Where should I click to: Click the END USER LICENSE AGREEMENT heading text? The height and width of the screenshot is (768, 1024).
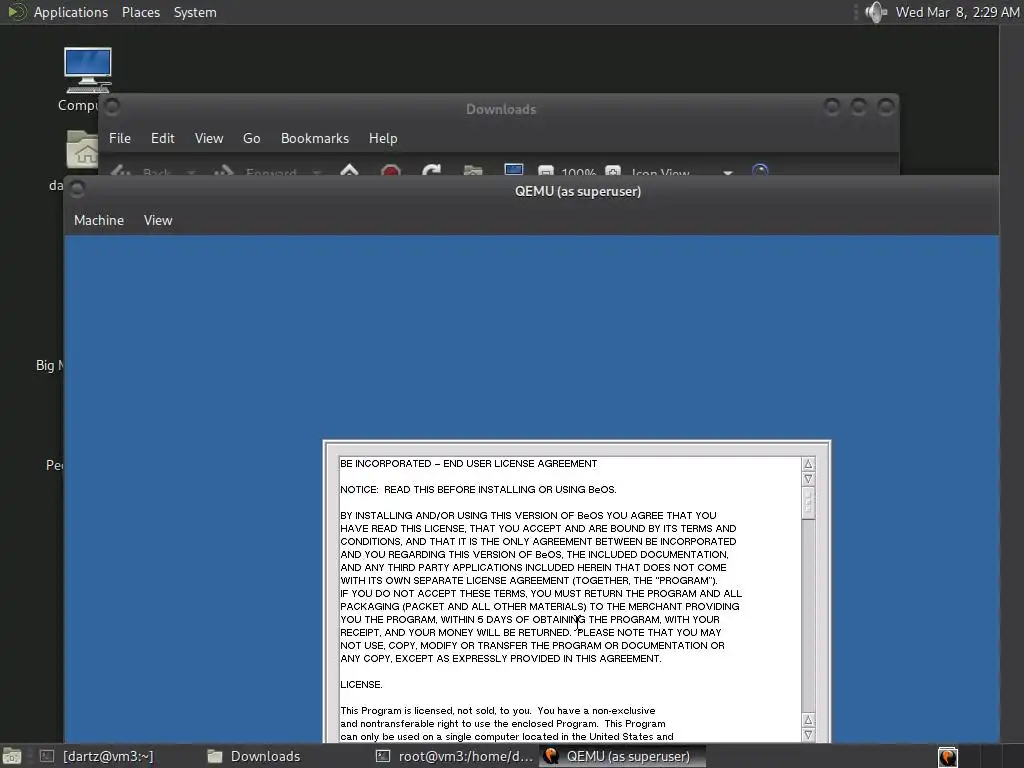[x=520, y=464]
